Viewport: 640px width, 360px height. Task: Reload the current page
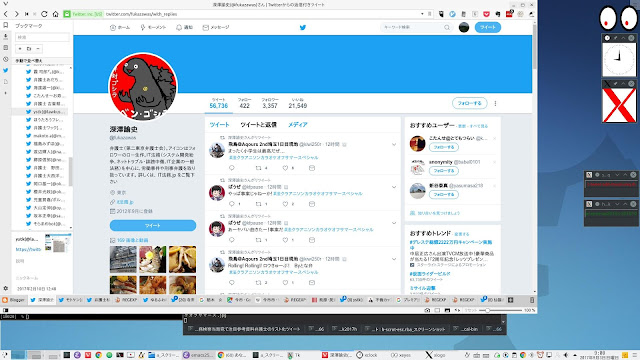[44, 14]
